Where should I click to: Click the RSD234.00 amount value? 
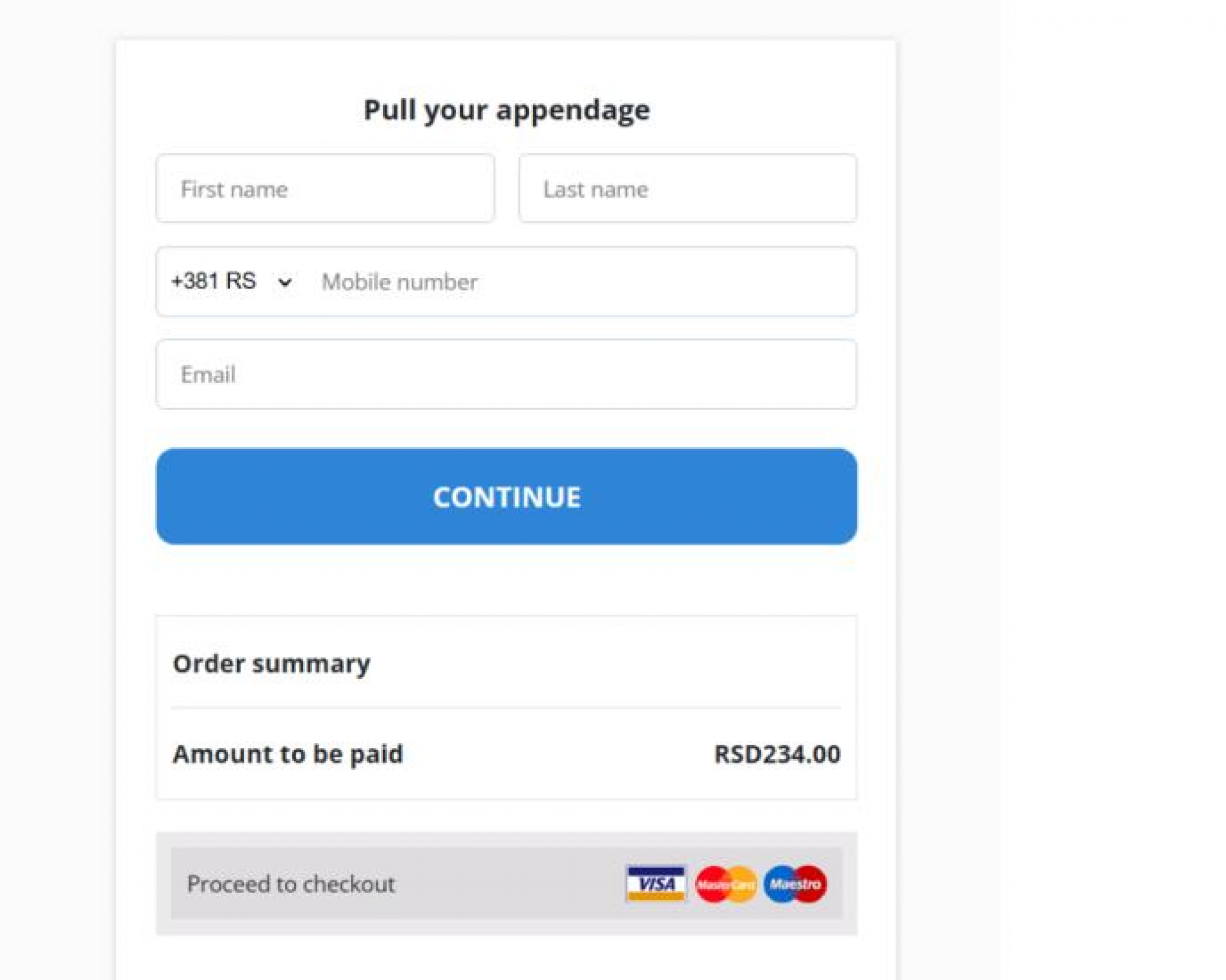click(x=777, y=754)
